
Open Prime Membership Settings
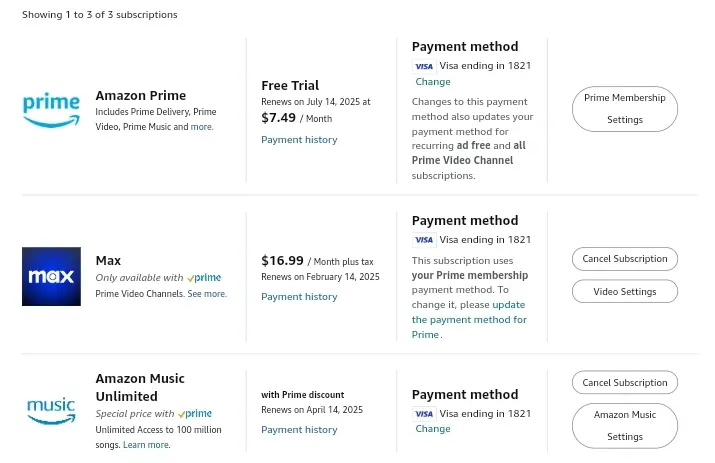pyautogui.click(x=625, y=109)
